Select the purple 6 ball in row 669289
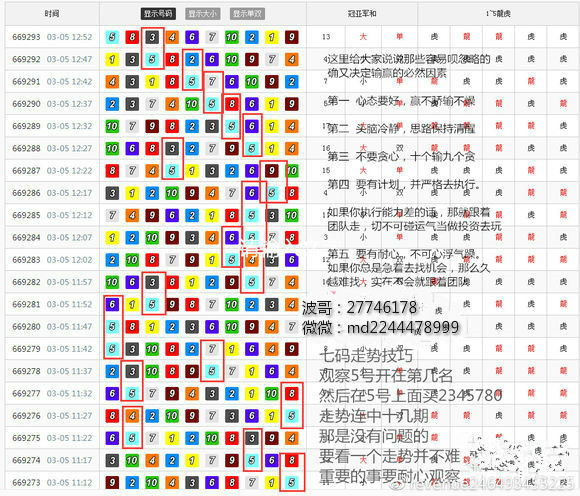580x496 pixels. click(x=252, y=126)
